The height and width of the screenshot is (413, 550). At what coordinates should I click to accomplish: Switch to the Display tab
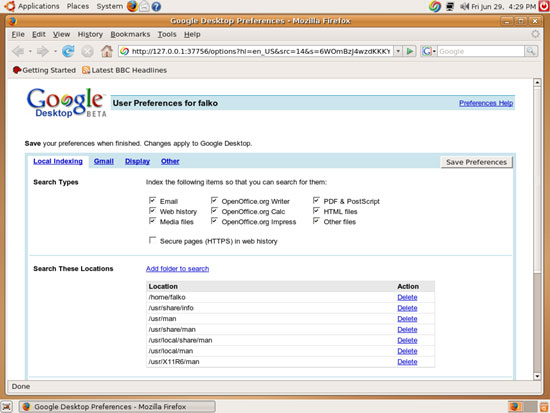pos(138,161)
